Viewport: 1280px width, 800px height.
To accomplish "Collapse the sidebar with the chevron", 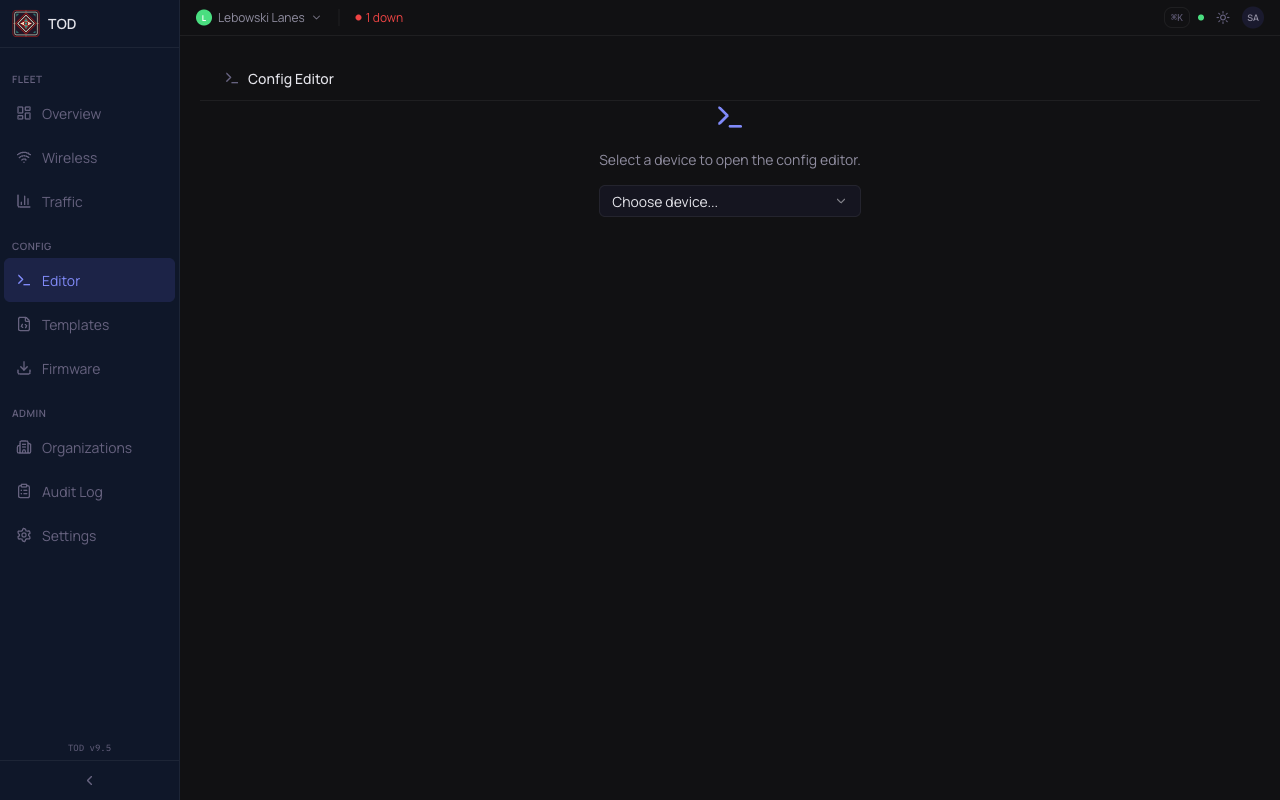I will click(x=90, y=781).
